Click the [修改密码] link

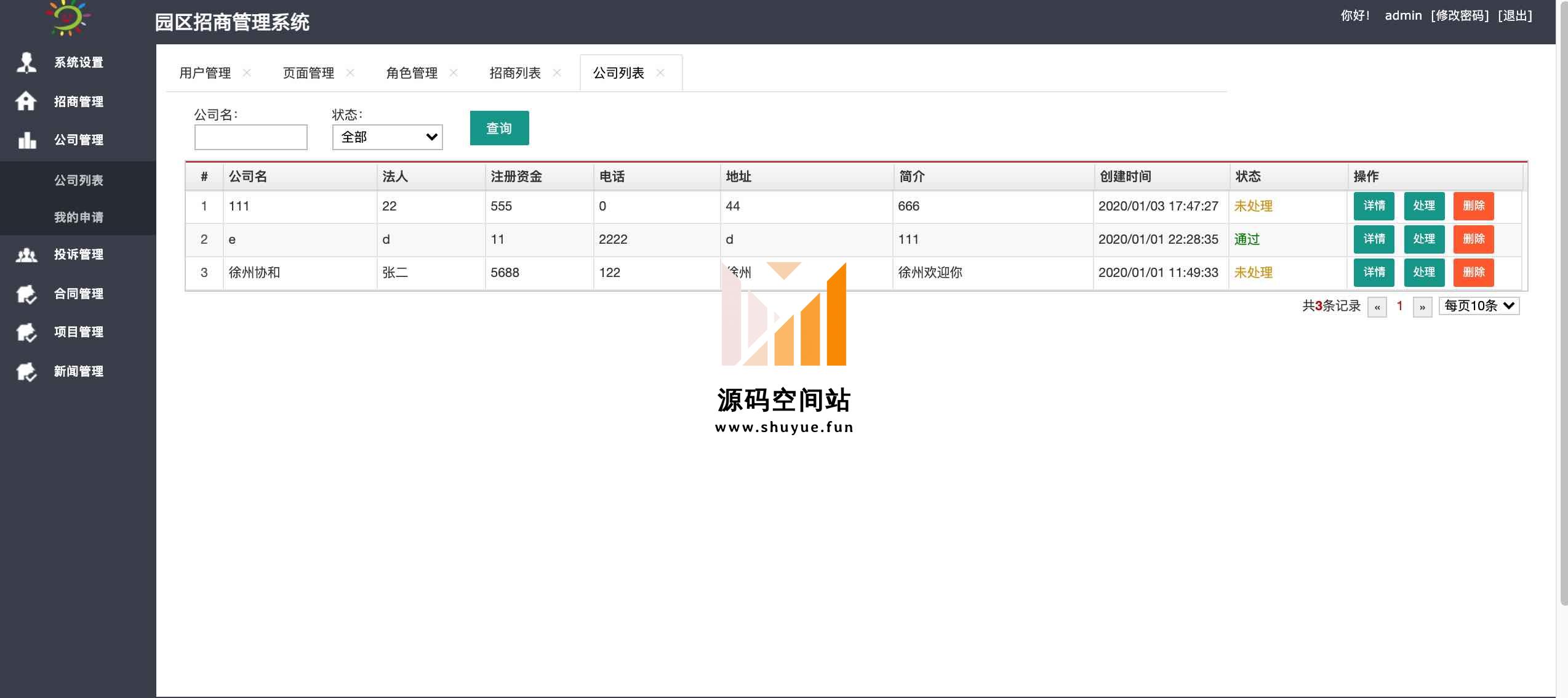click(1460, 15)
